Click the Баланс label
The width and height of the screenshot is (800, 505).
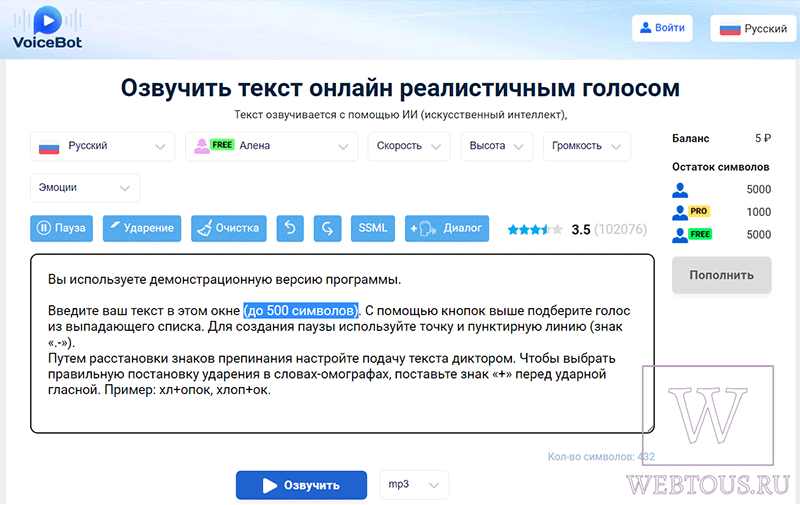pyautogui.click(x=690, y=138)
